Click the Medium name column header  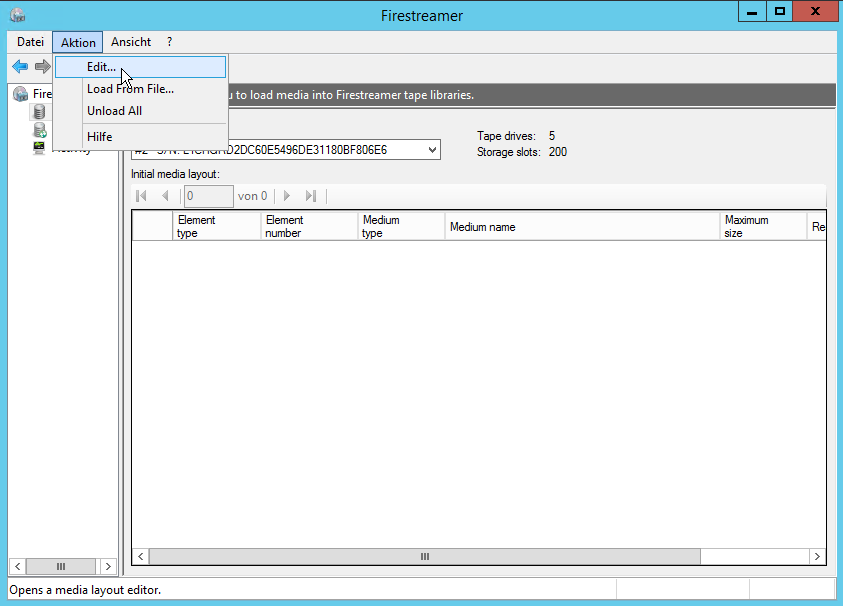(x=582, y=227)
